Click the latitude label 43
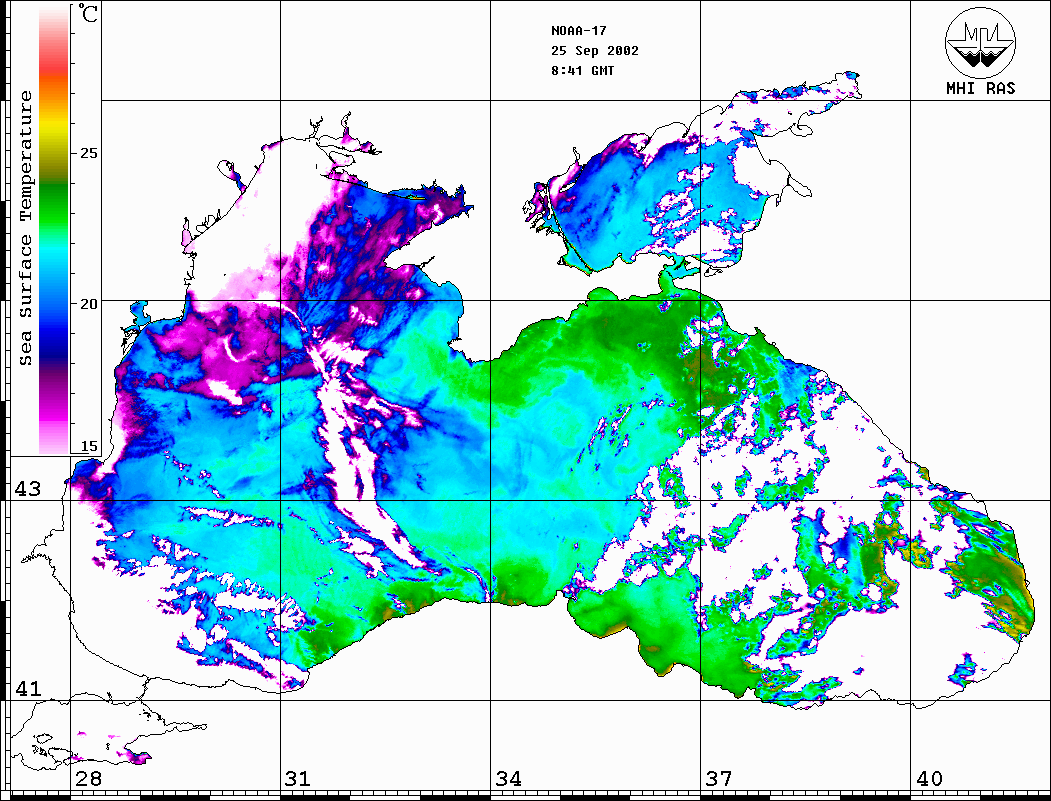 28,489
